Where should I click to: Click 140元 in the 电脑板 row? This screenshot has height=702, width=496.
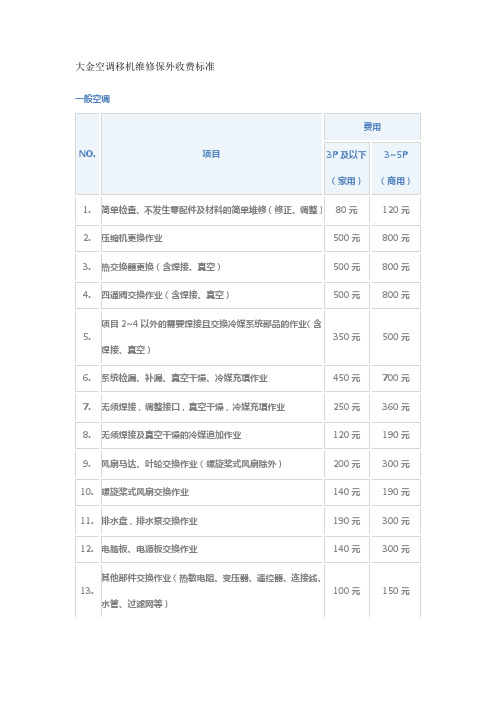pyautogui.click(x=346, y=548)
